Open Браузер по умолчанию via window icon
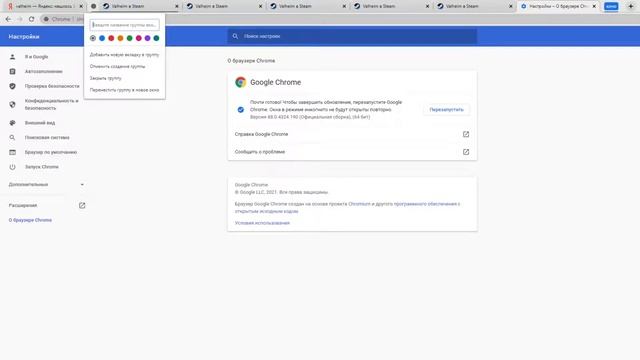Screen dimensions: 640x360 (x=12, y=152)
